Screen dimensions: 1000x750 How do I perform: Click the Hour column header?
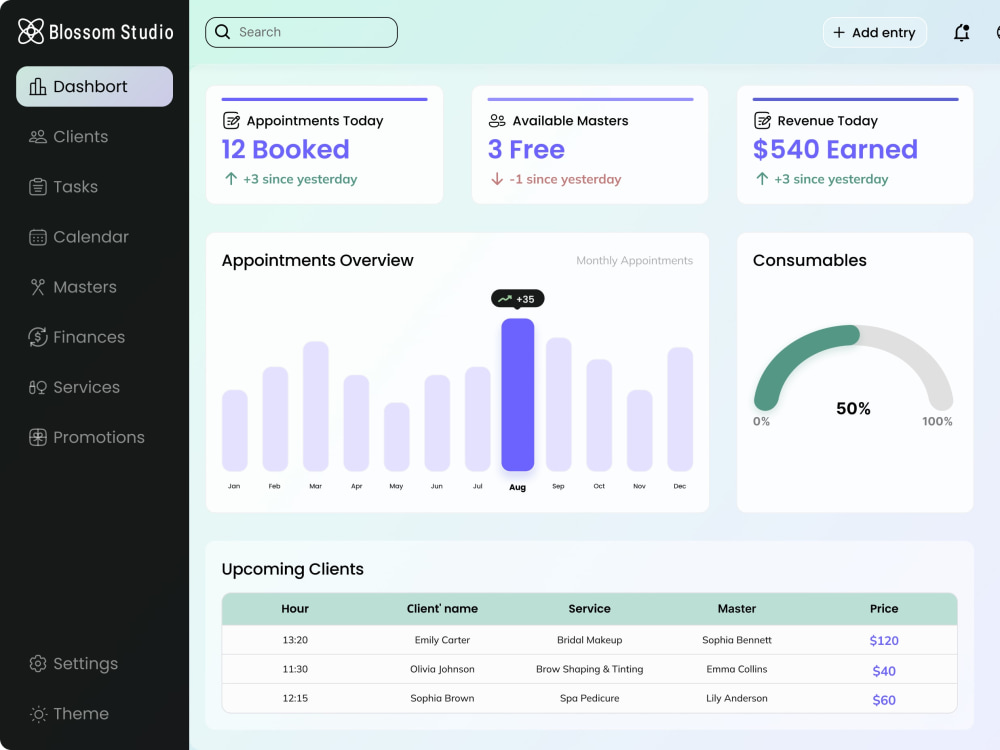[x=295, y=608]
